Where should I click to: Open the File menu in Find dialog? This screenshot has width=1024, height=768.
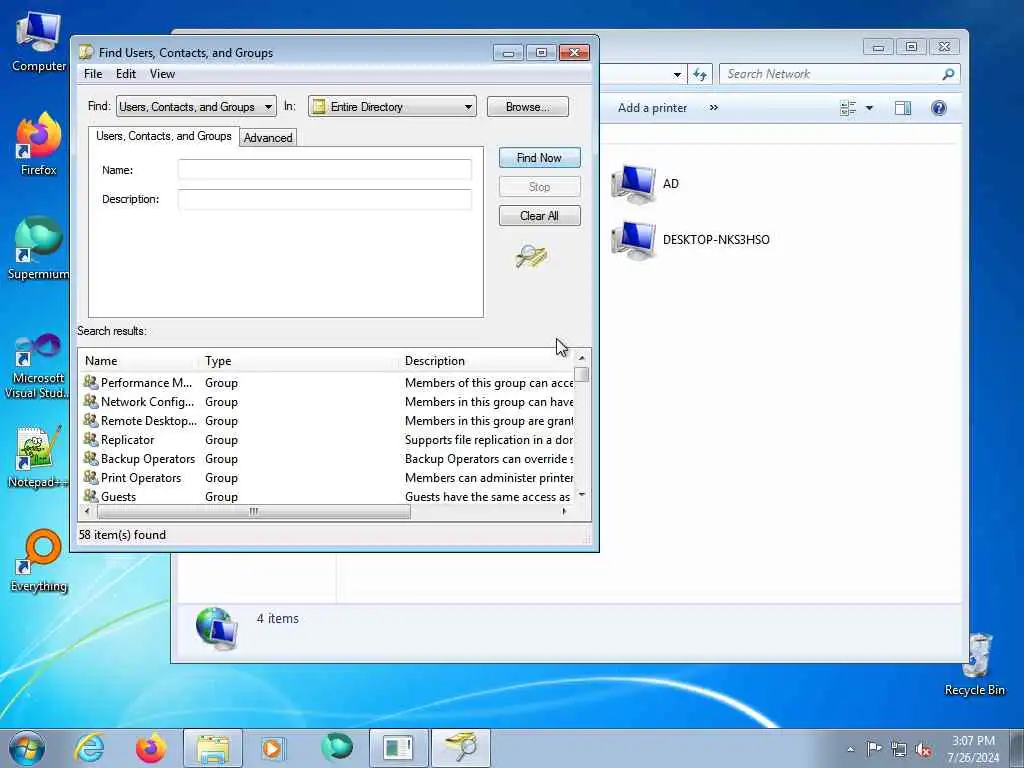coord(93,74)
